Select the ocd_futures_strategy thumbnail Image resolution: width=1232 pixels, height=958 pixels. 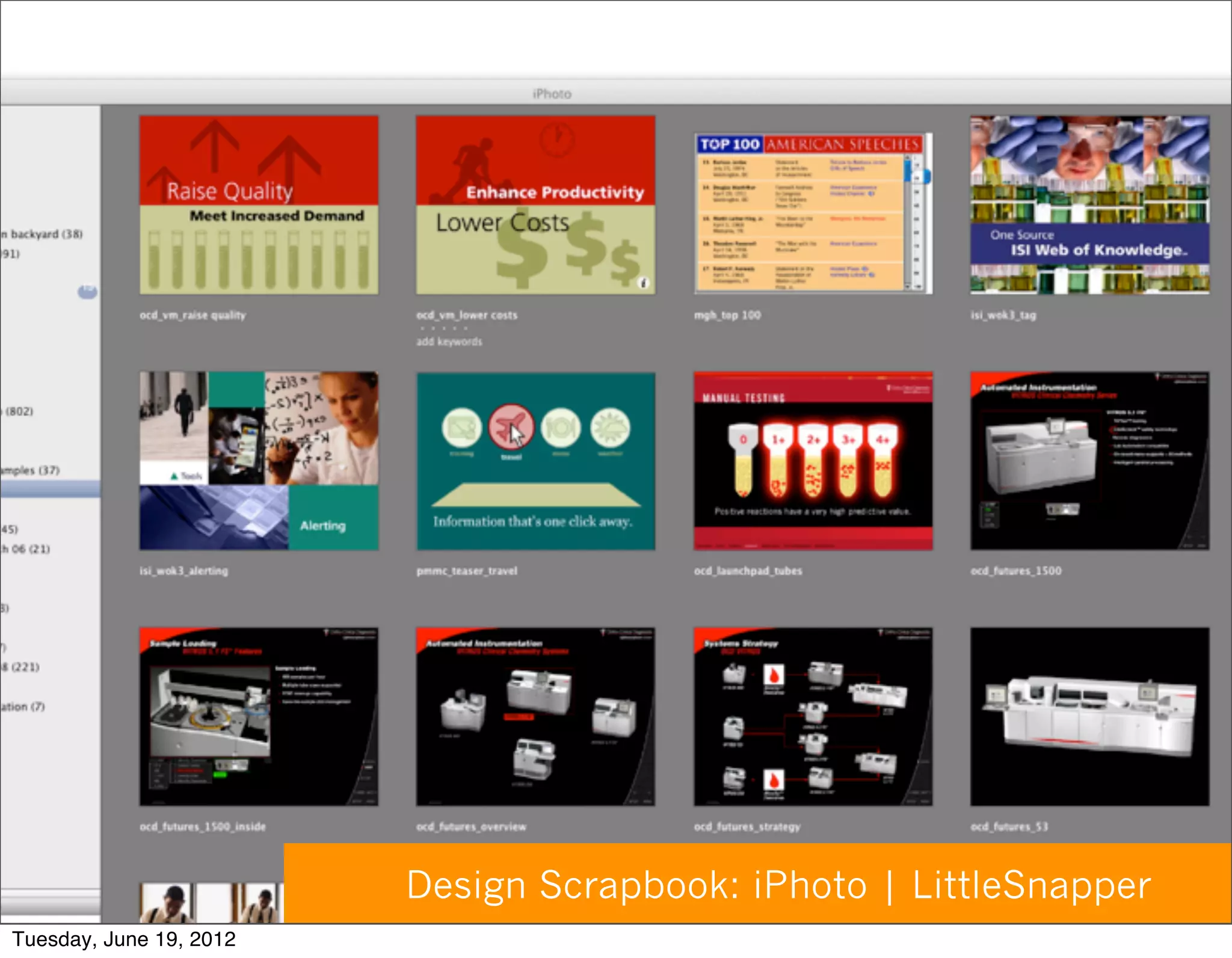(813, 716)
